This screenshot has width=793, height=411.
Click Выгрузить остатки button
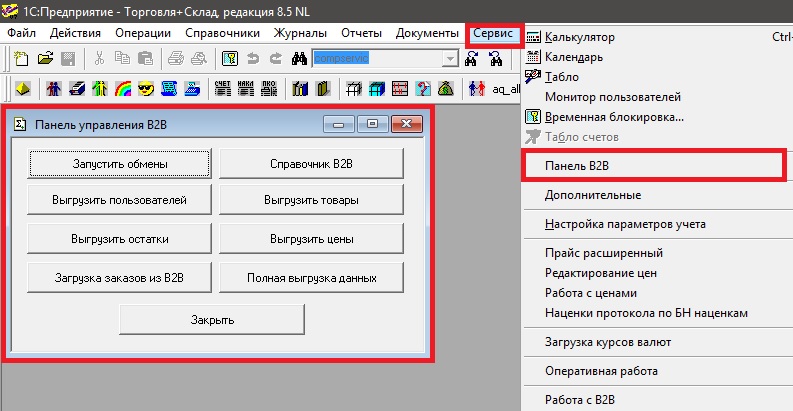(x=119, y=239)
